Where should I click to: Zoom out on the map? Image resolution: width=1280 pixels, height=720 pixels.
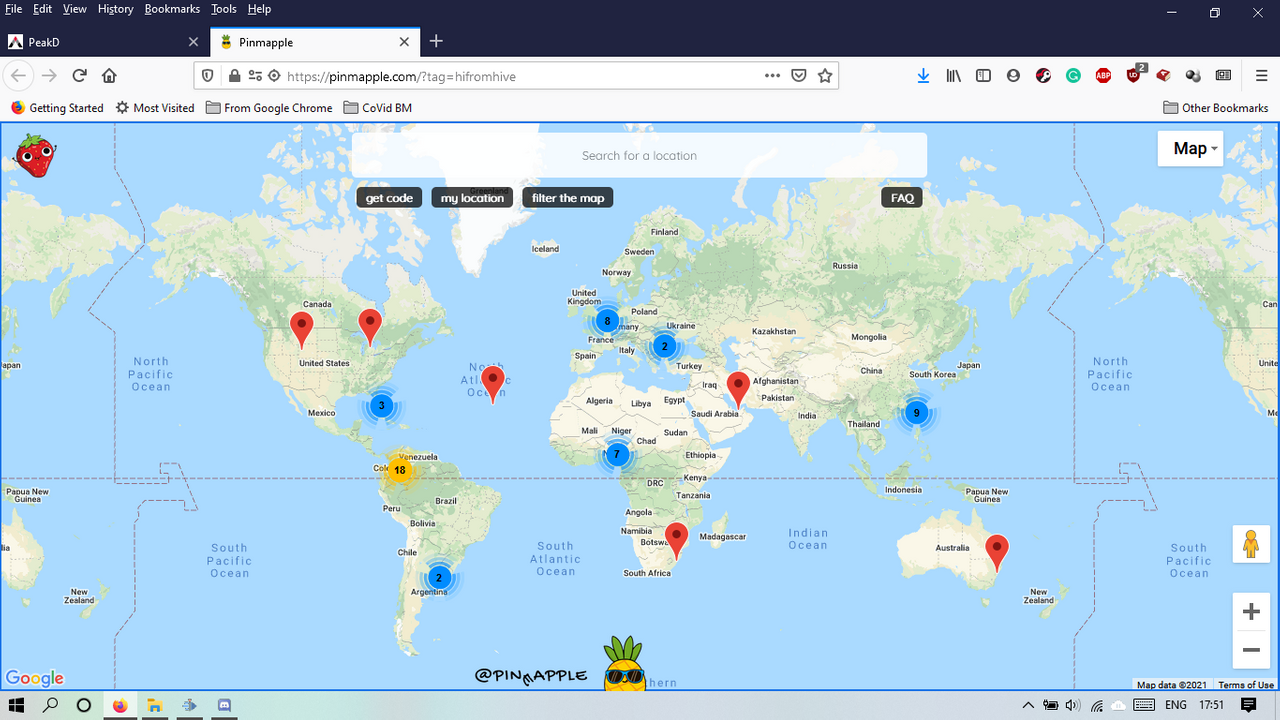(1251, 650)
